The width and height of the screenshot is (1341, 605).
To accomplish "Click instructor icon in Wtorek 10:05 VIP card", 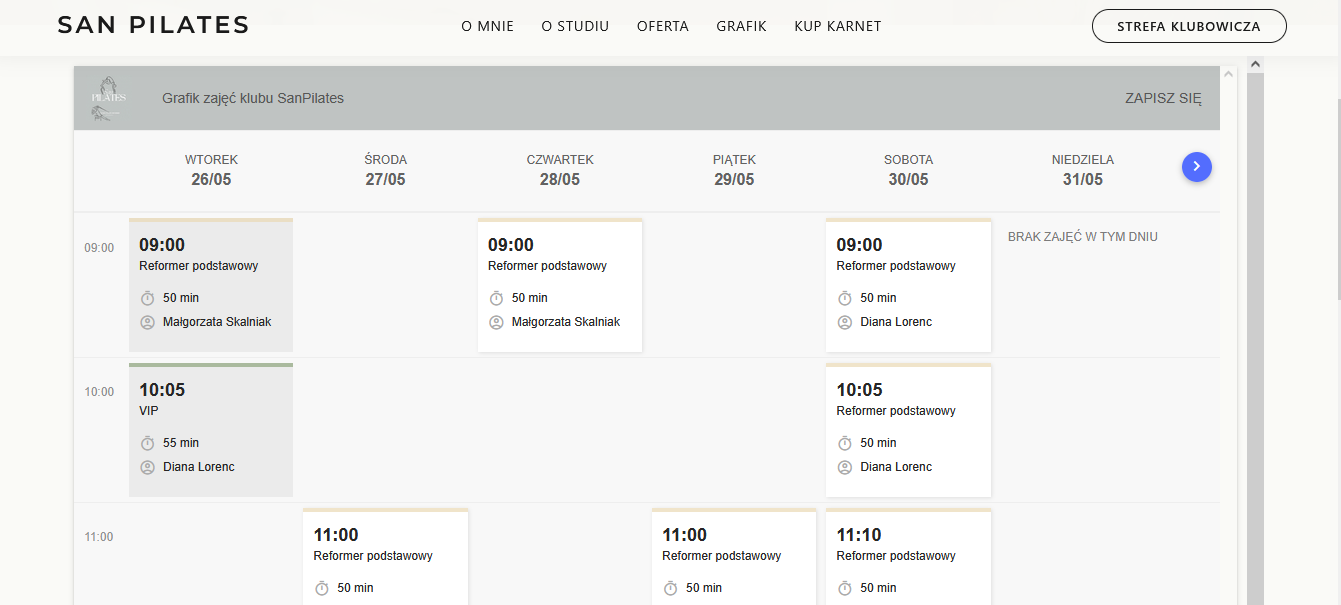I will (147, 467).
